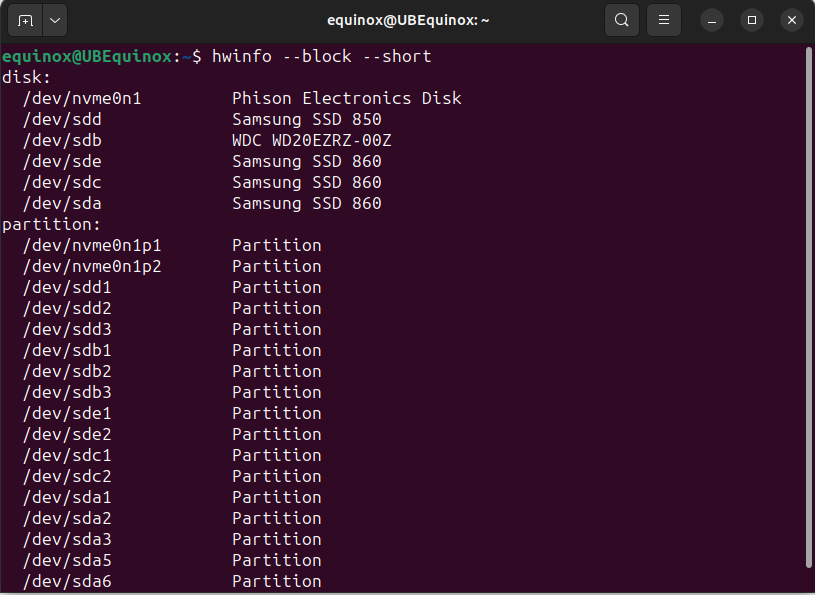Click the terminal vertical scrollbar
Screen dimensions: 815x595
[809, 307]
